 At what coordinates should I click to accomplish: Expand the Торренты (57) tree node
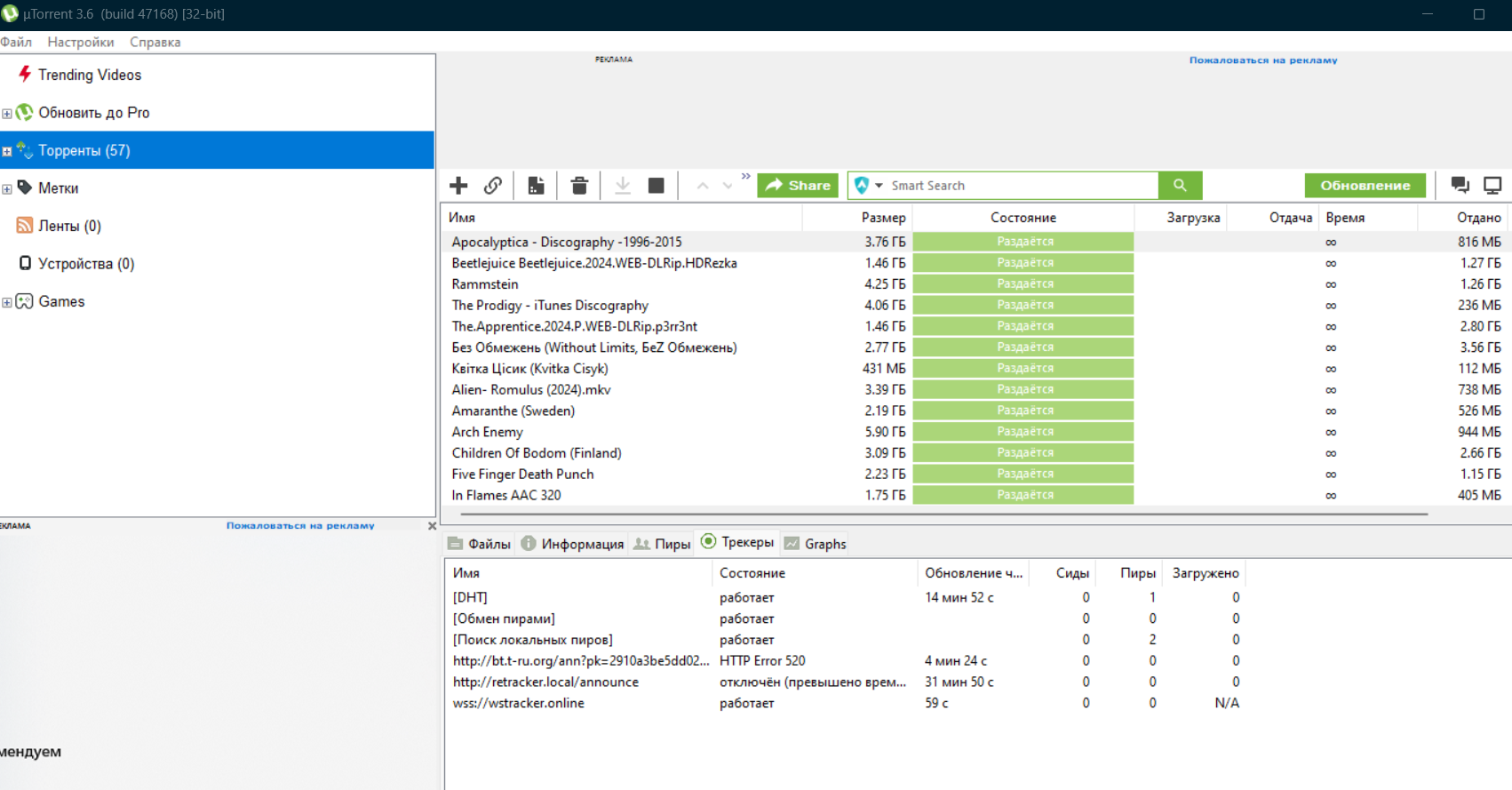click(x=7, y=151)
